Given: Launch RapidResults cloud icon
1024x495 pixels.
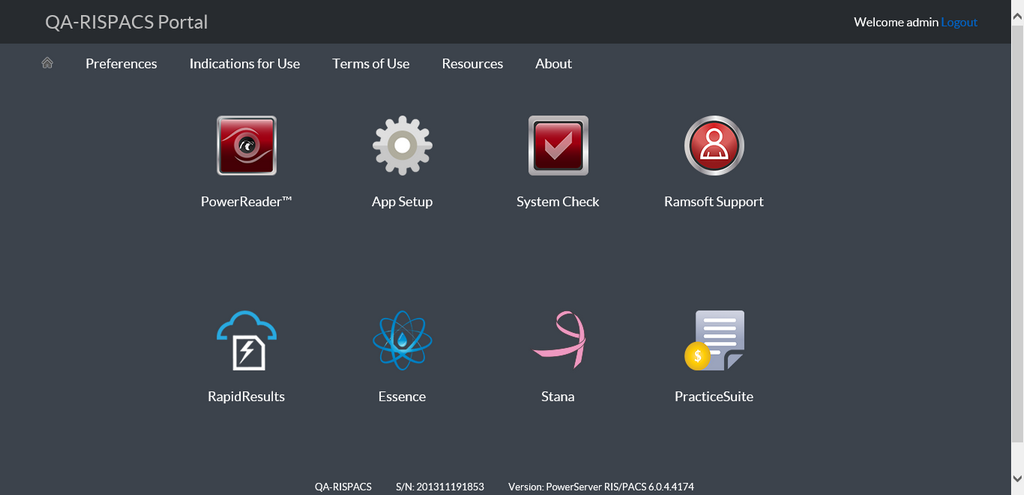Looking at the screenshot, I should [246, 340].
